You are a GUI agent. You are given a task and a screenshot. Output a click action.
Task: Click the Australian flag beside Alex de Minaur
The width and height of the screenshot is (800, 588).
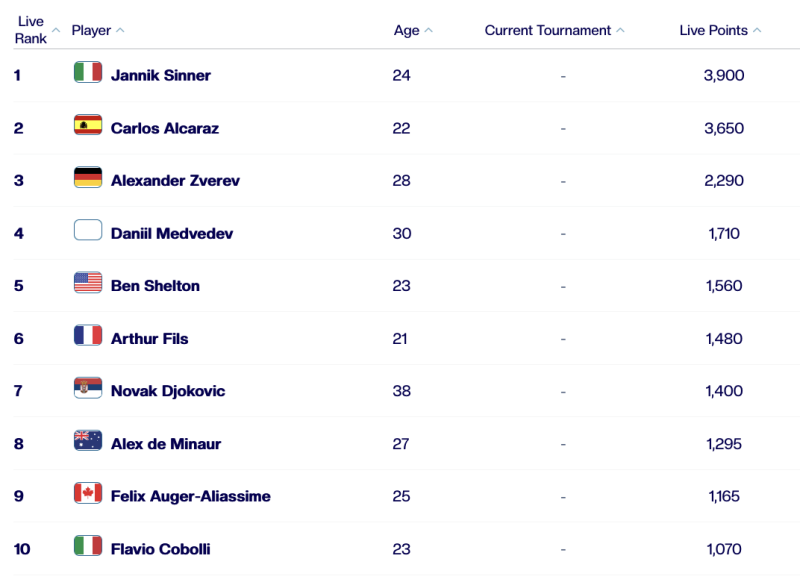[88, 442]
